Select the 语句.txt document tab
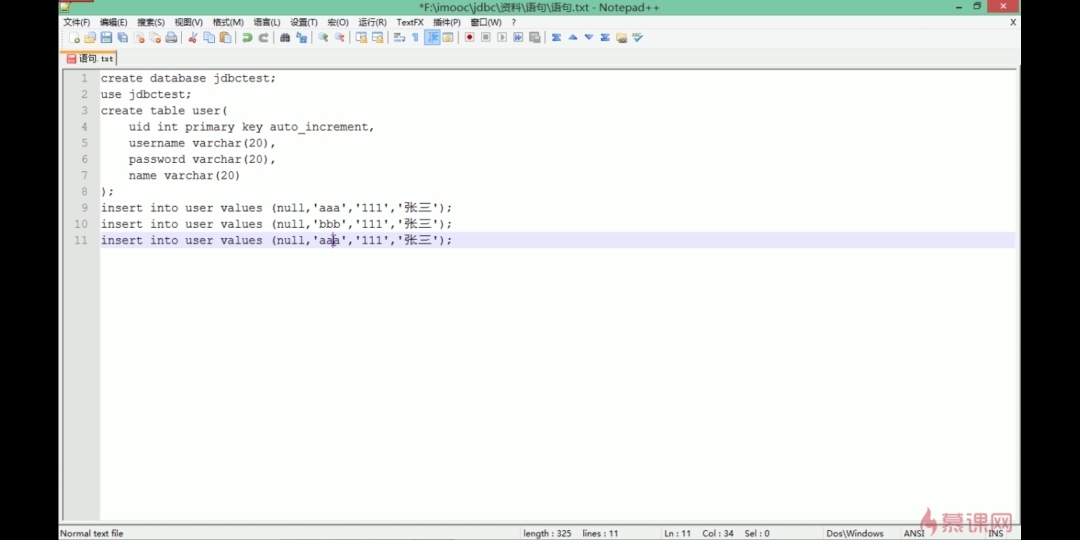The width and height of the screenshot is (1080, 540). pos(90,59)
